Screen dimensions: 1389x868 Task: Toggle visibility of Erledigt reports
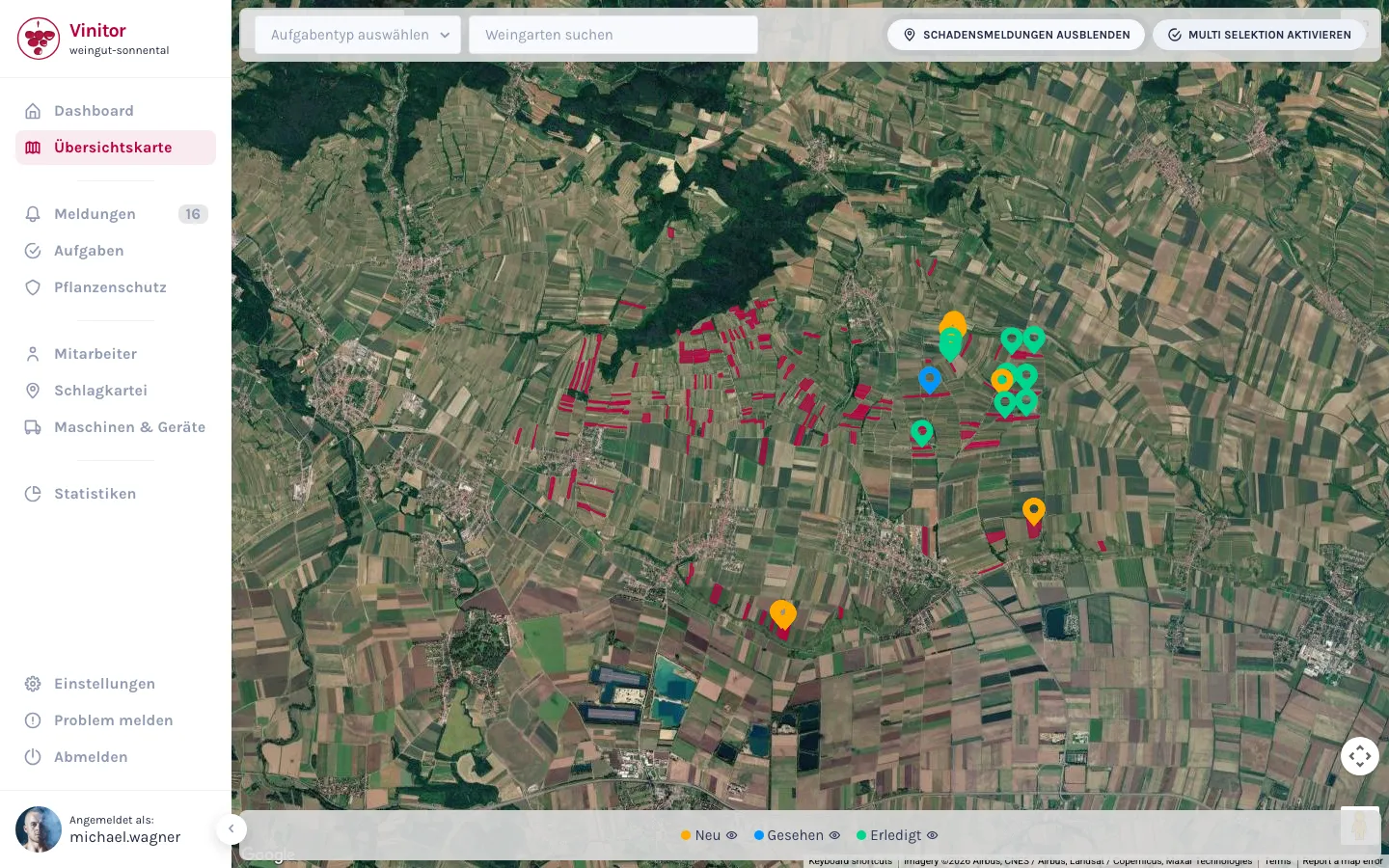[933, 835]
